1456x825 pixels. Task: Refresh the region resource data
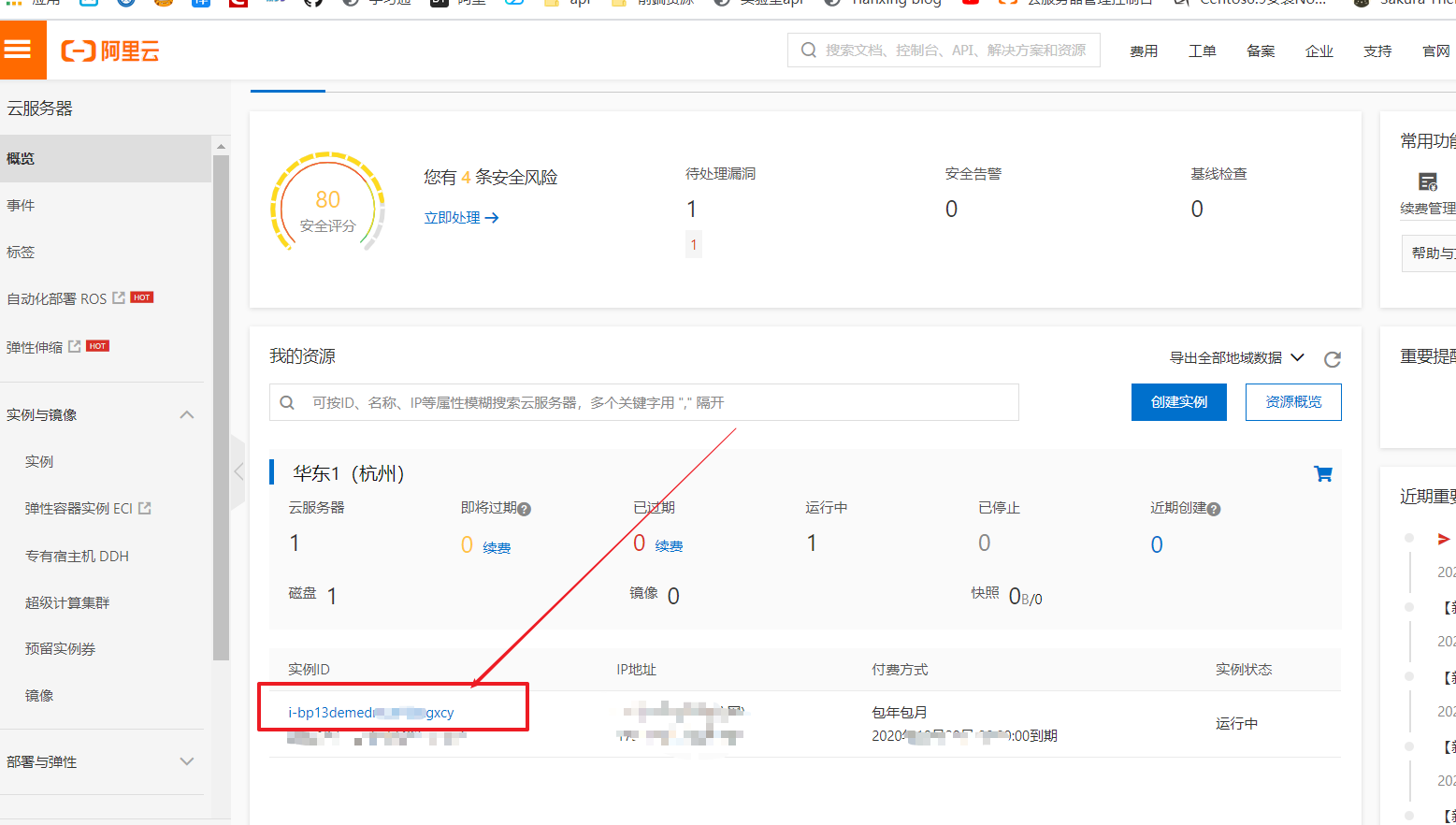click(x=1332, y=358)
